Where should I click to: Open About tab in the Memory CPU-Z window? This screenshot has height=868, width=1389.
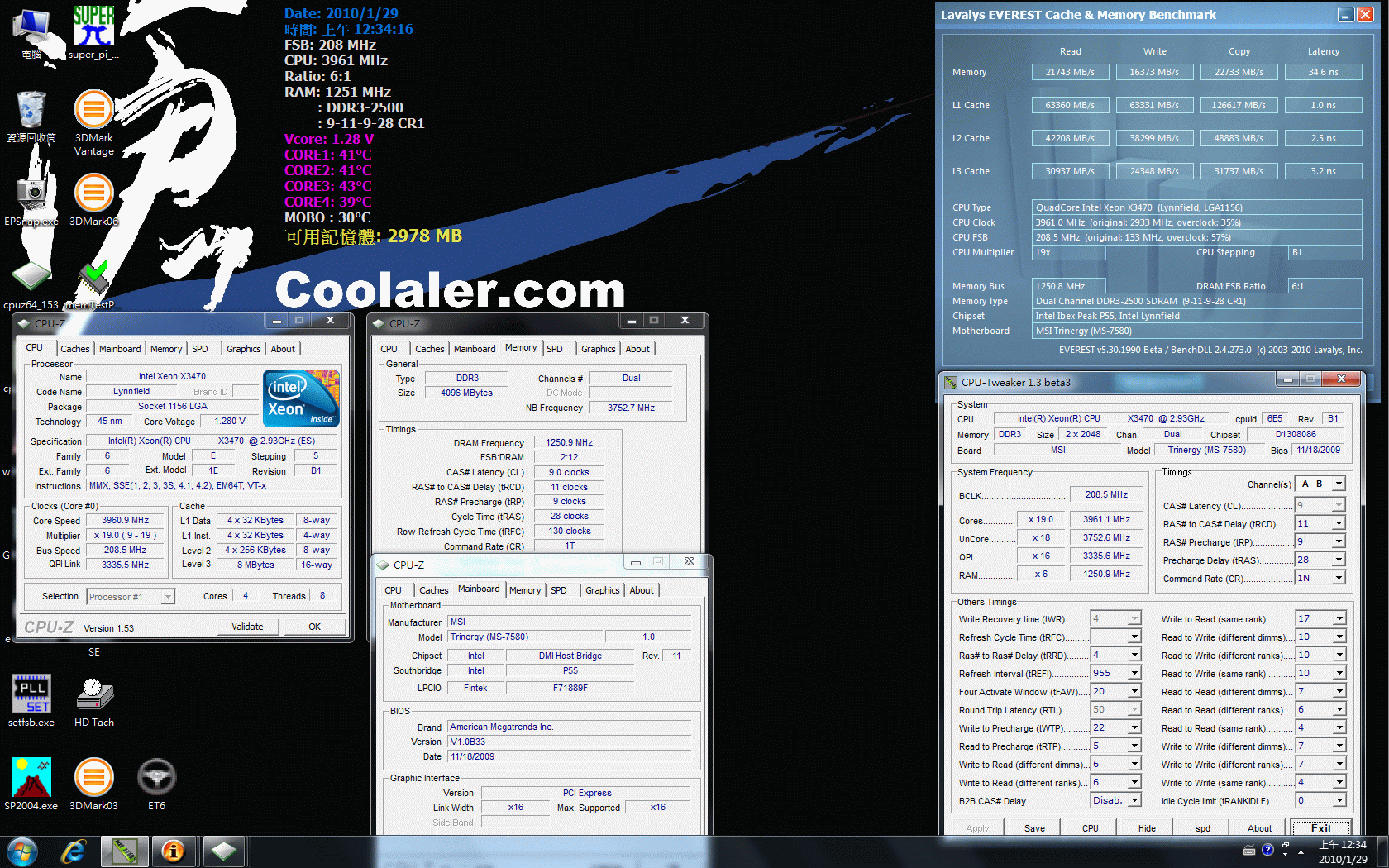click(x=637, y=349)
